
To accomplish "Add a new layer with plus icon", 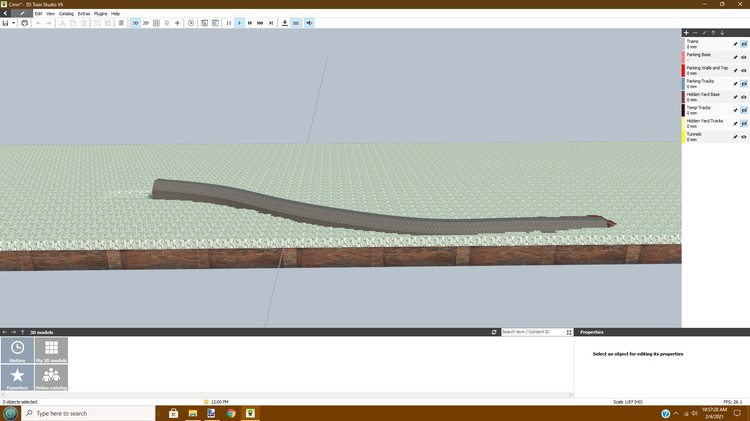I will pos(686,33).
